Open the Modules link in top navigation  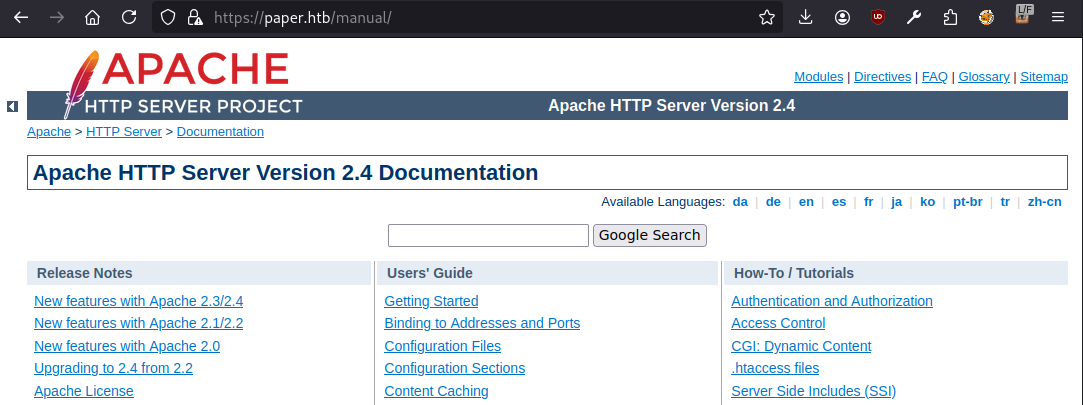[x=818, y=76]
